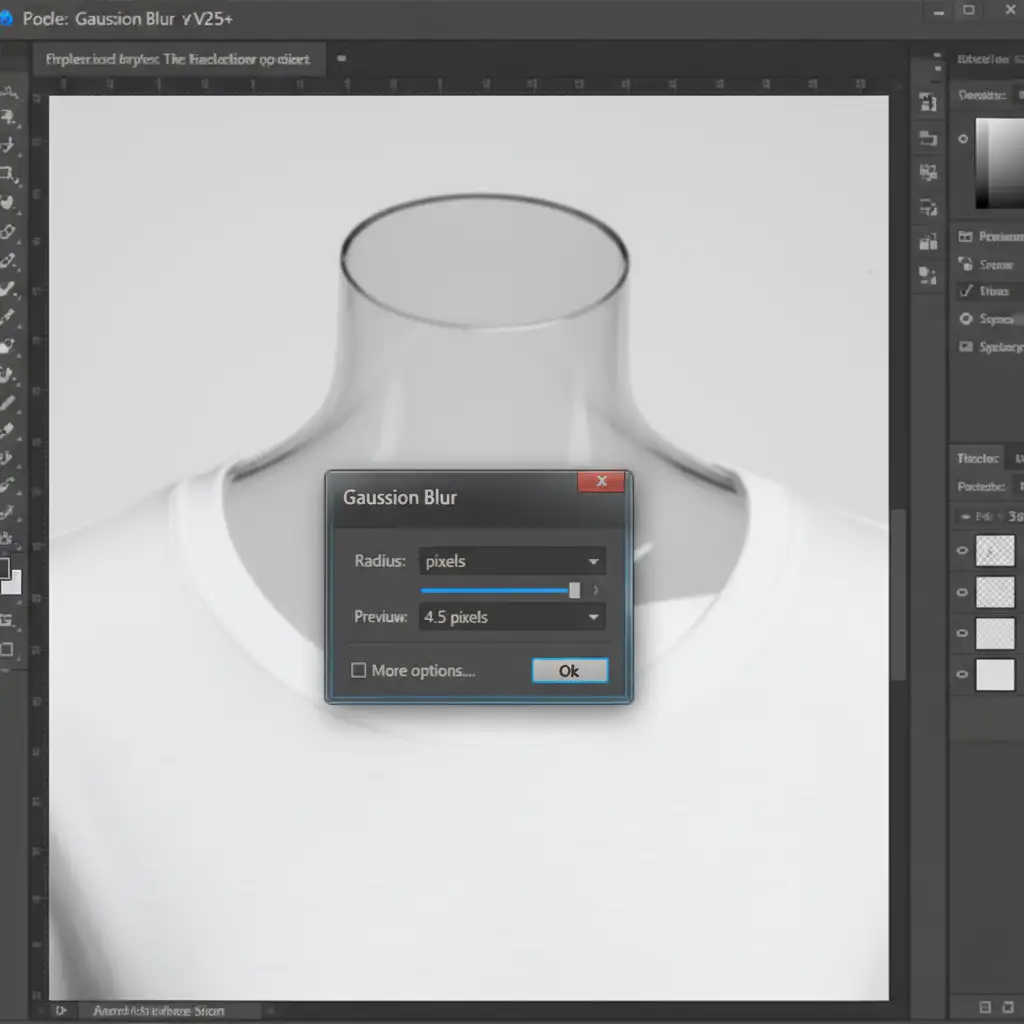Image resolution: width=1024 pixels, height=1024 pixels.
Task: Switch to the open document tab
Action: click(x=178, y=59)
